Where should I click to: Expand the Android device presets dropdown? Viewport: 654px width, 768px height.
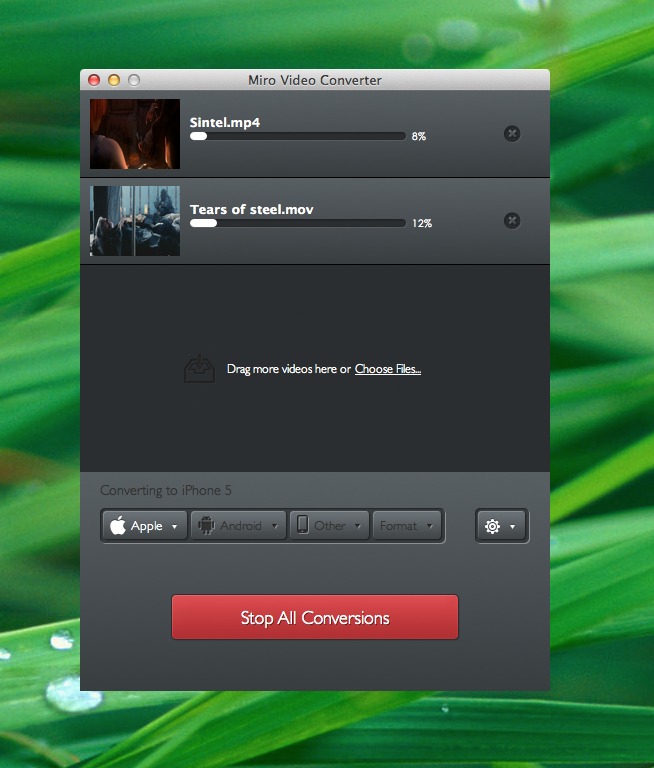238,526
